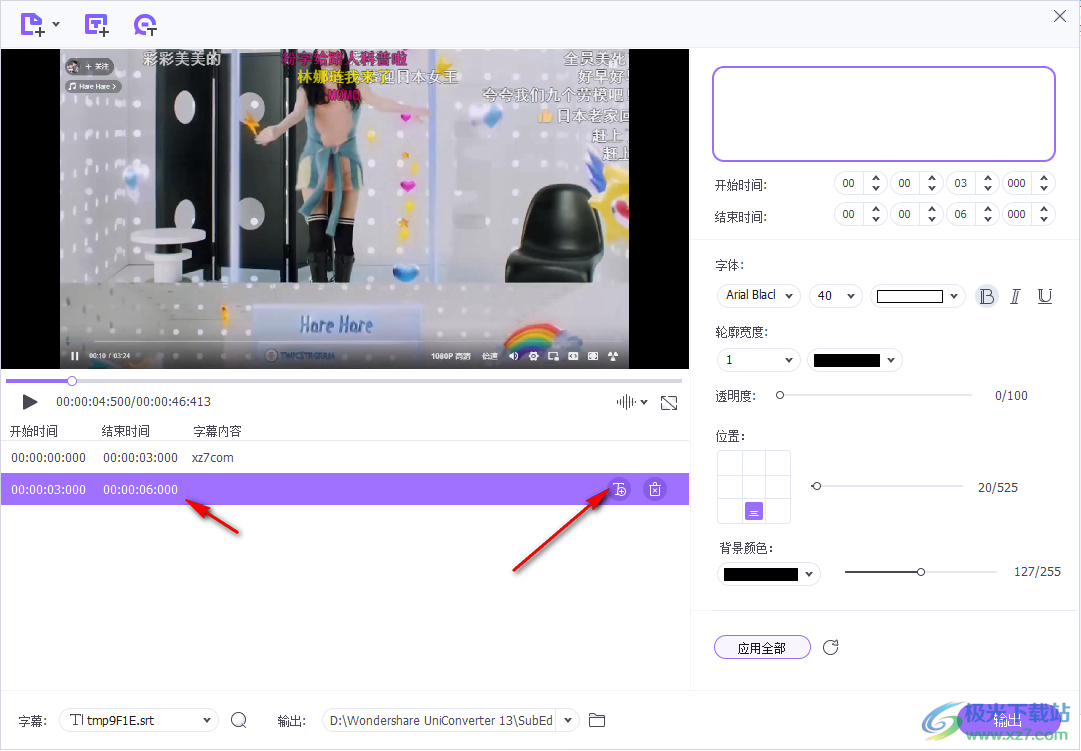Viewport: 1081px width, 751px height.
Task: Click the position offset slider handle
Action: pos(816,486)
